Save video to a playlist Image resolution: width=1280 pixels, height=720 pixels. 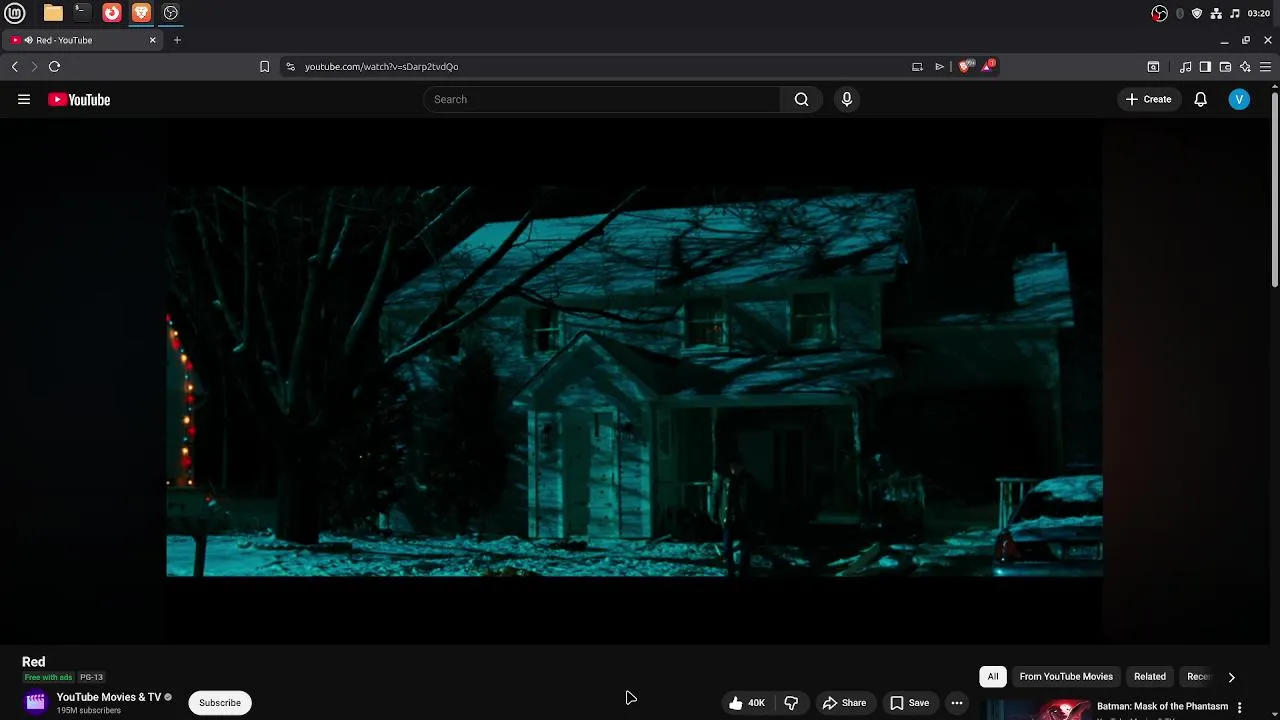(x=909, y=703)
